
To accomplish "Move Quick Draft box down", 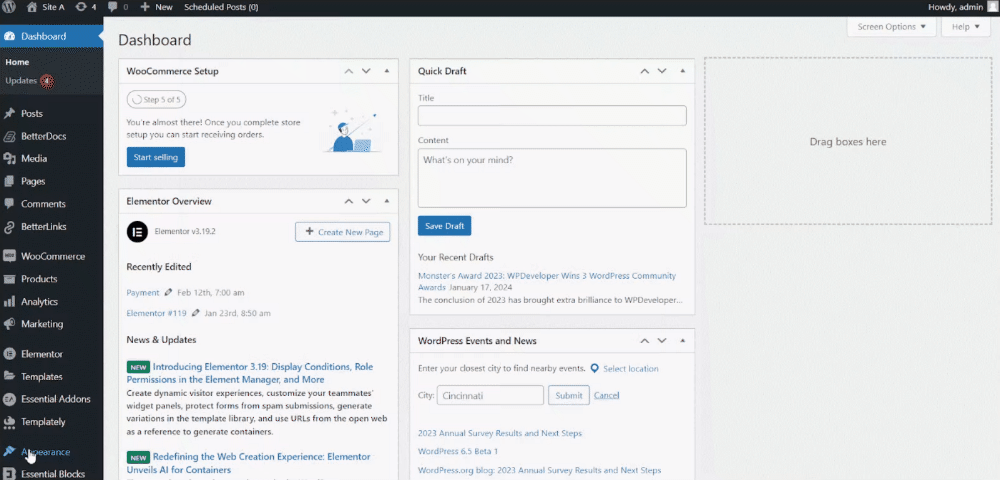I will click(662, 71).
